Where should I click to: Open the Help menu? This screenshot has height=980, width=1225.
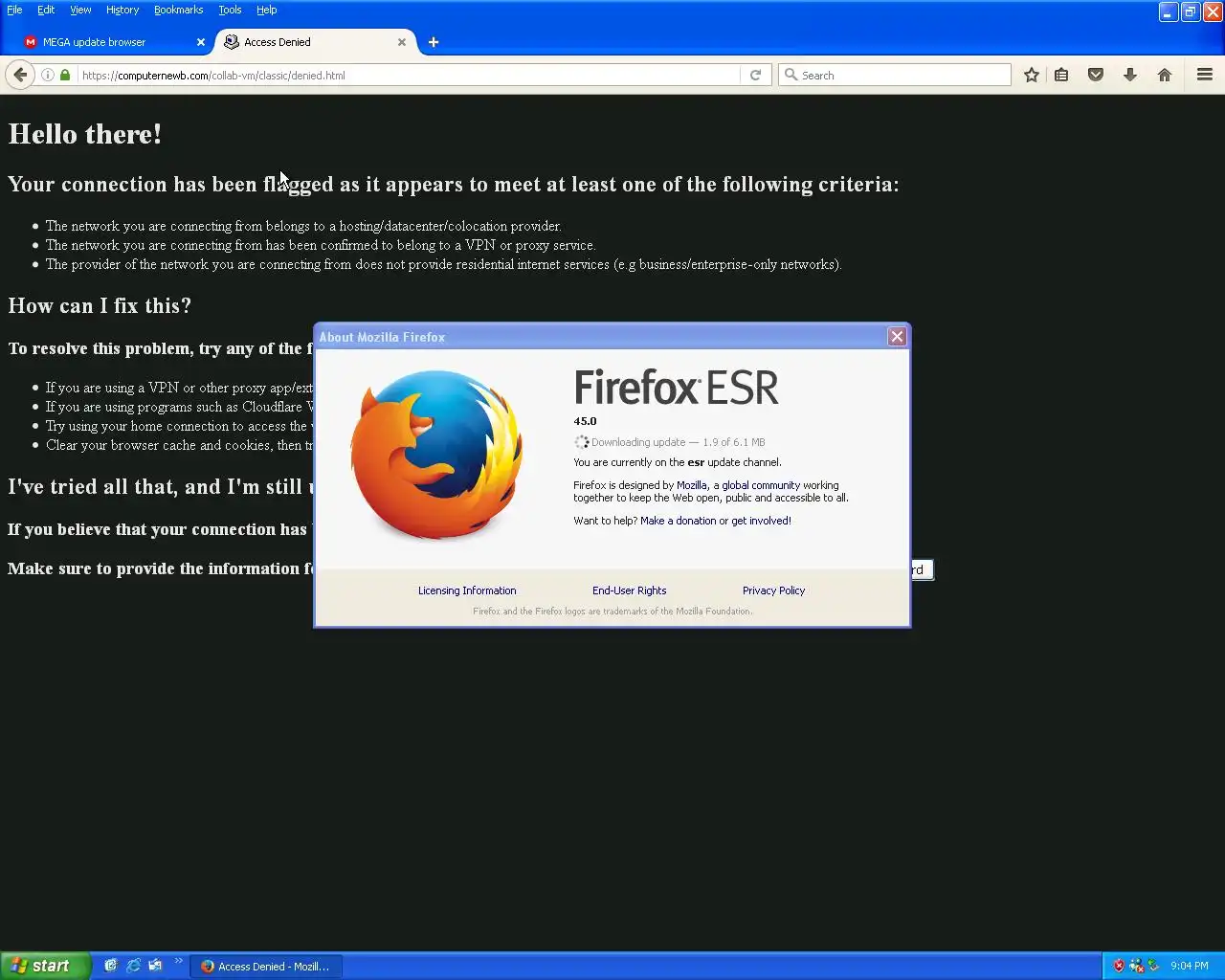(266, 10)
